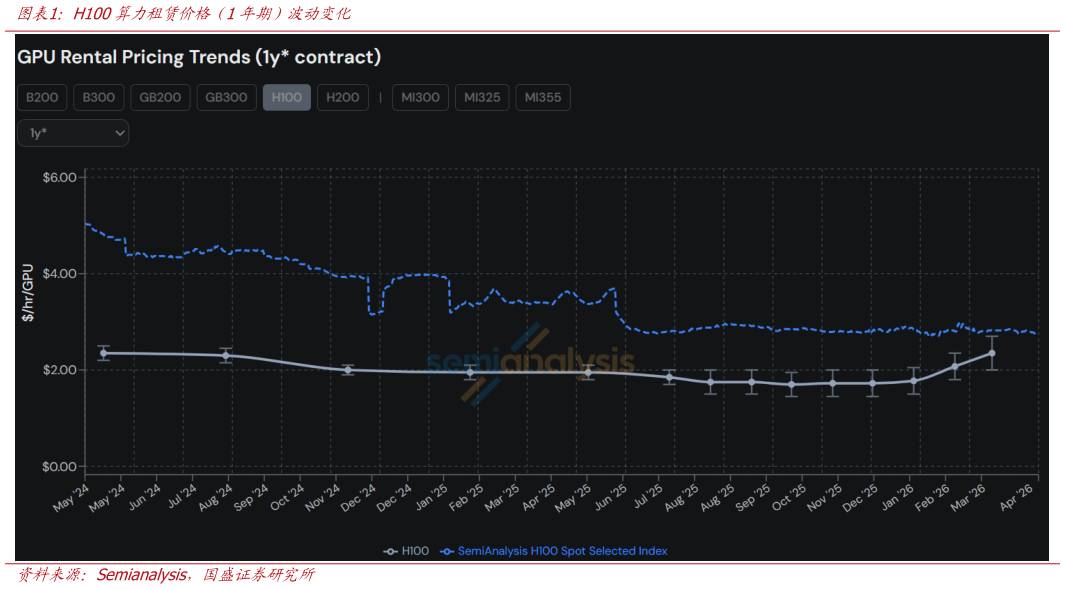Click the $4.00 y-axis label
Screen dimensions: 1065x589
(x=60, y=274)
